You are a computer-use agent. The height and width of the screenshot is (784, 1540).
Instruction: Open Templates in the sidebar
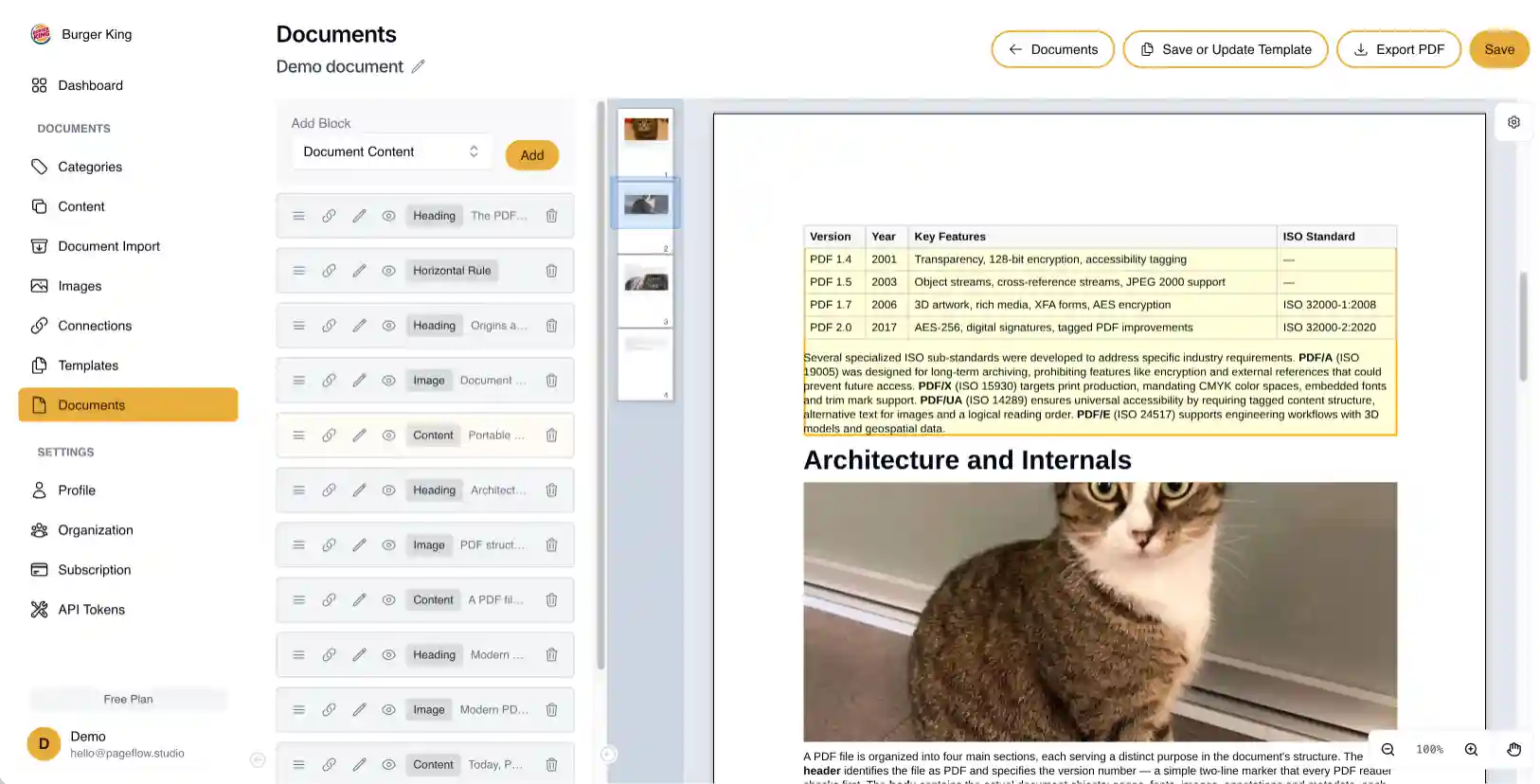tap(128, 365)
